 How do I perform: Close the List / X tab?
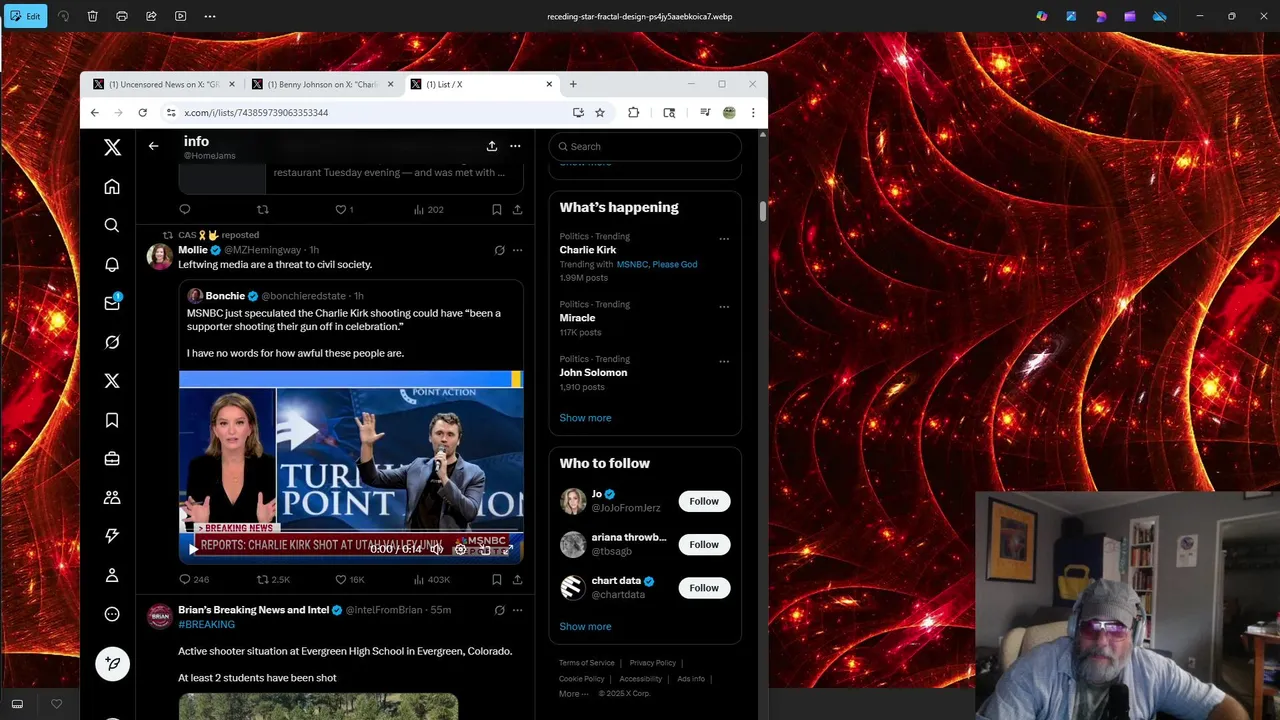click(x=549, y=84)
